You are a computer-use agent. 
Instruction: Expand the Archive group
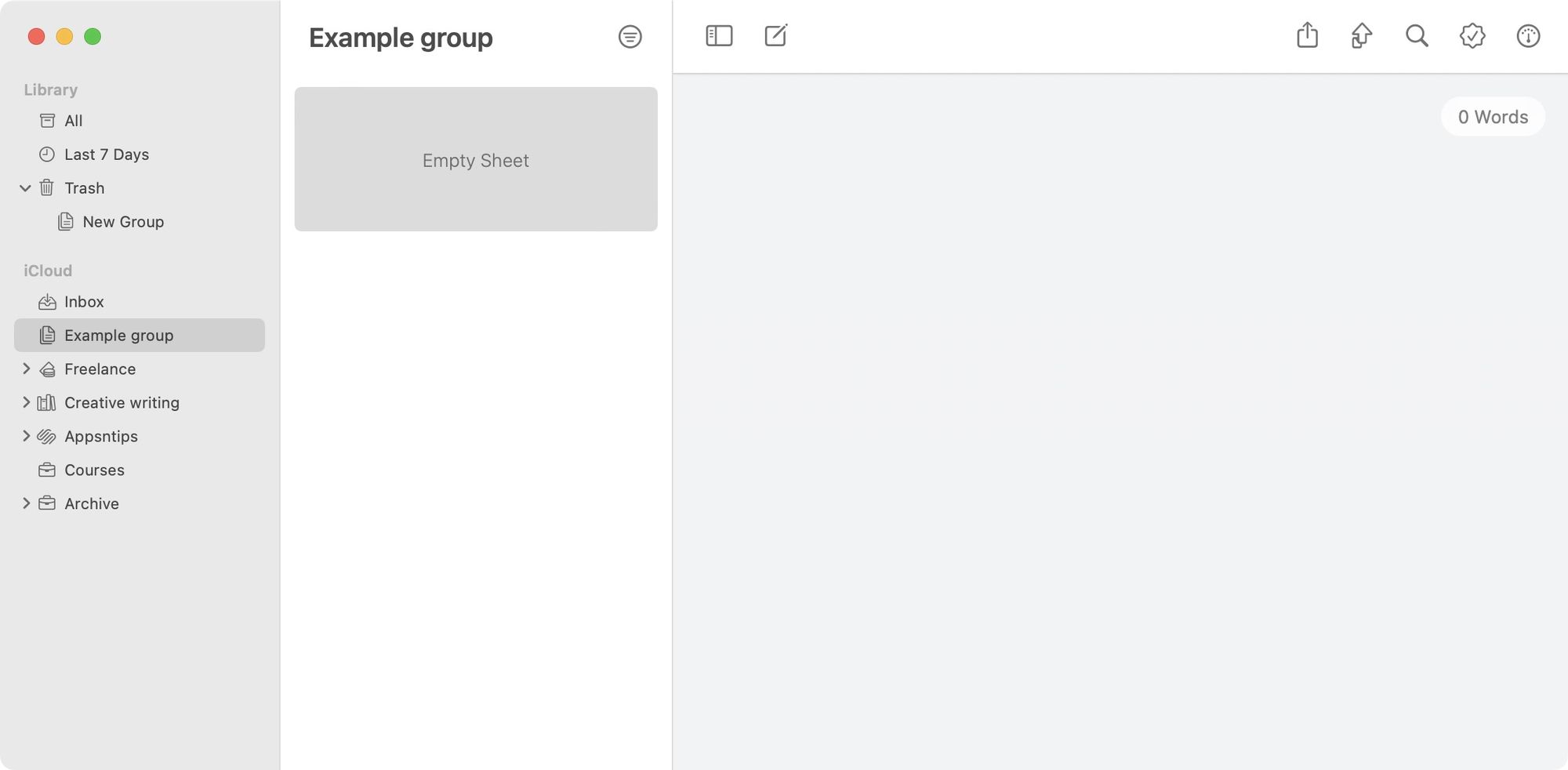coord(26,503)
